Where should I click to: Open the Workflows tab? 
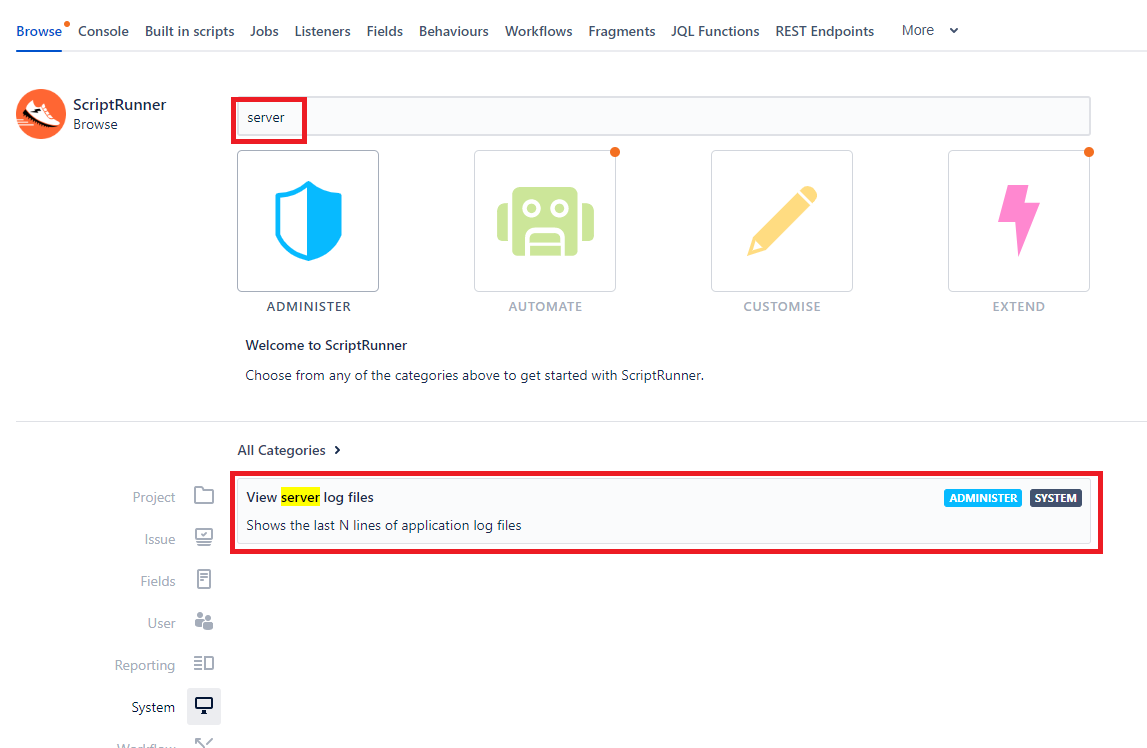tap(538, 31)
